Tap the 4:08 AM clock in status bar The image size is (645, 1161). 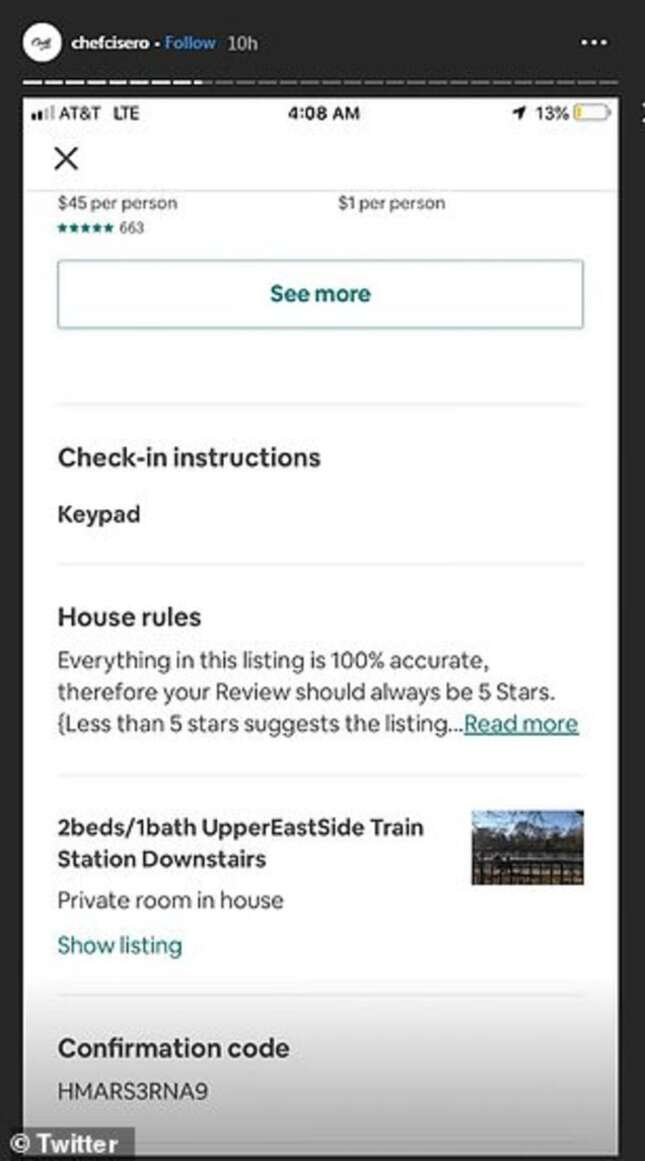pos(323,114)
